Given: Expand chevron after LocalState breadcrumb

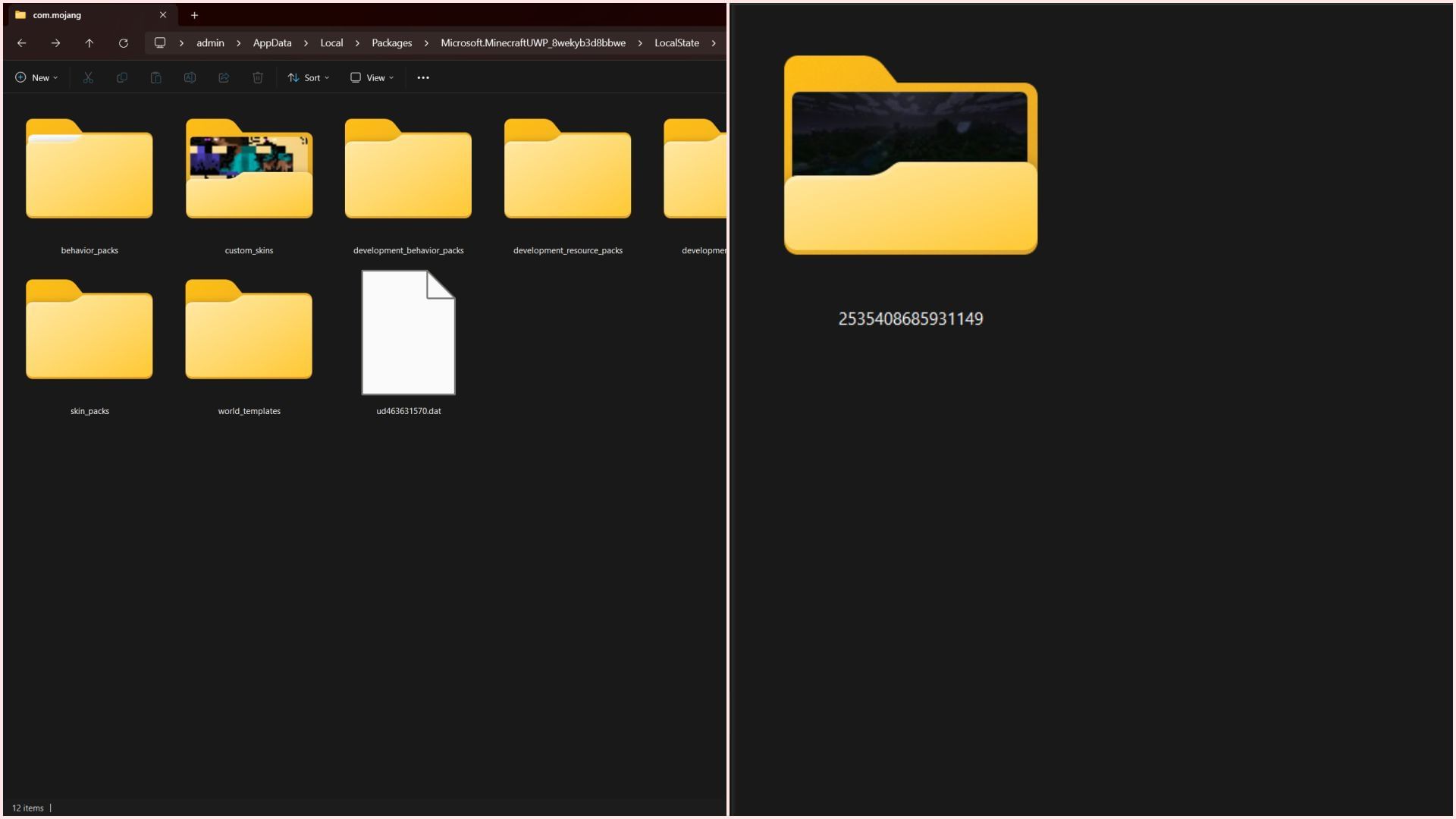Looking at the screenshot, I should 714,43.
